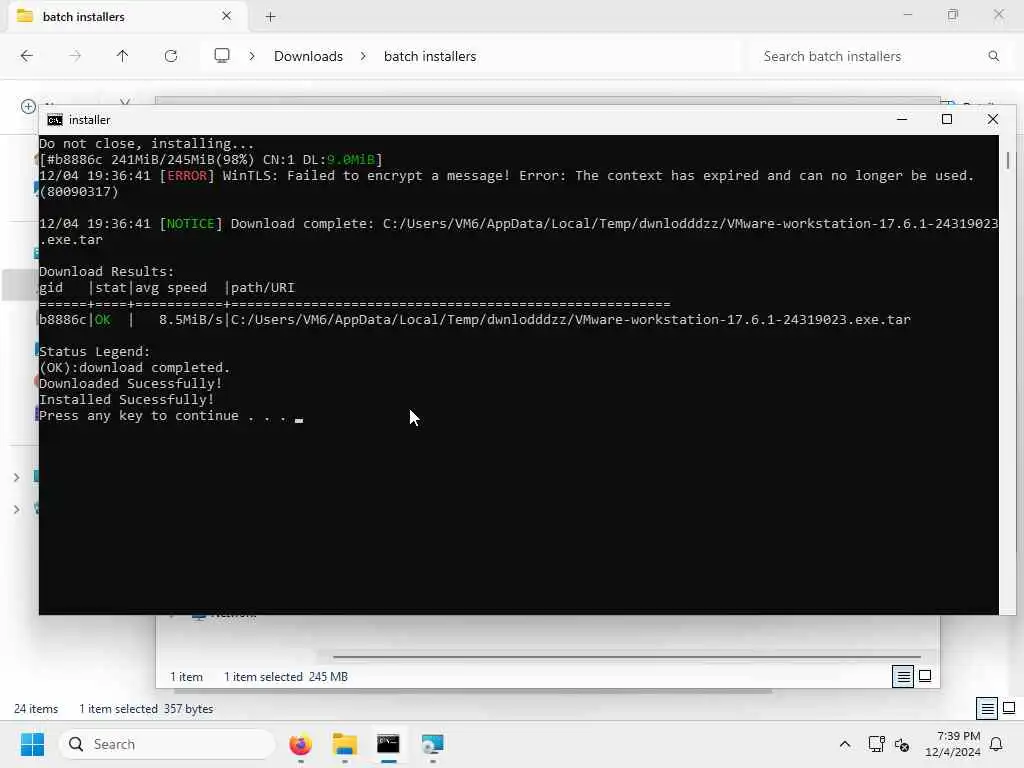The height and width of the screenshot is (768, 1024).
Task: Click "1 item selected 357 bytes" status text
Action: pyautogui.click(x=146, y=709)
